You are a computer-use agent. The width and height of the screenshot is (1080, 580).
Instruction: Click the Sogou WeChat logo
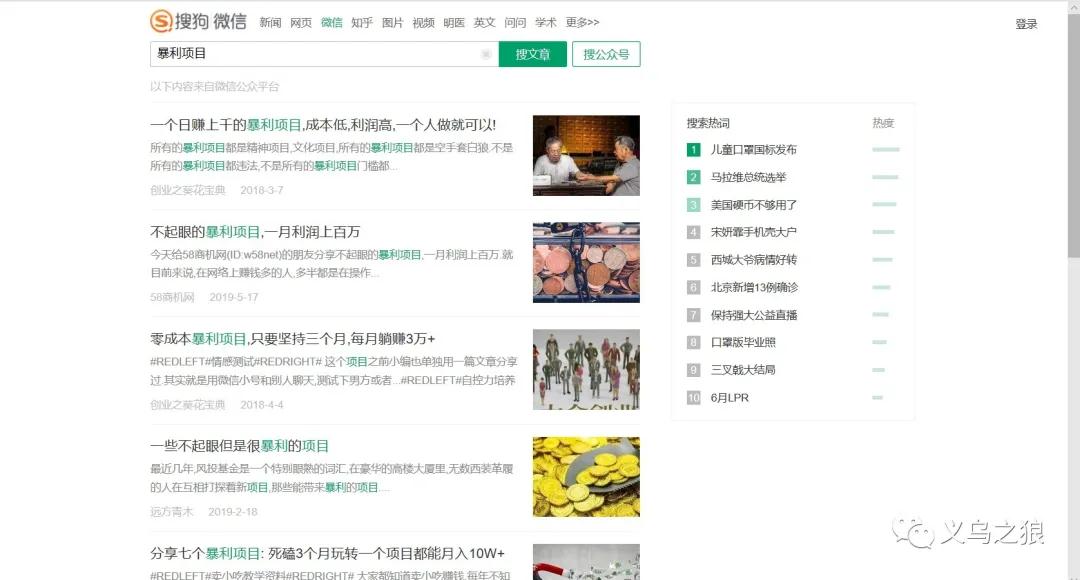point(198,21)
